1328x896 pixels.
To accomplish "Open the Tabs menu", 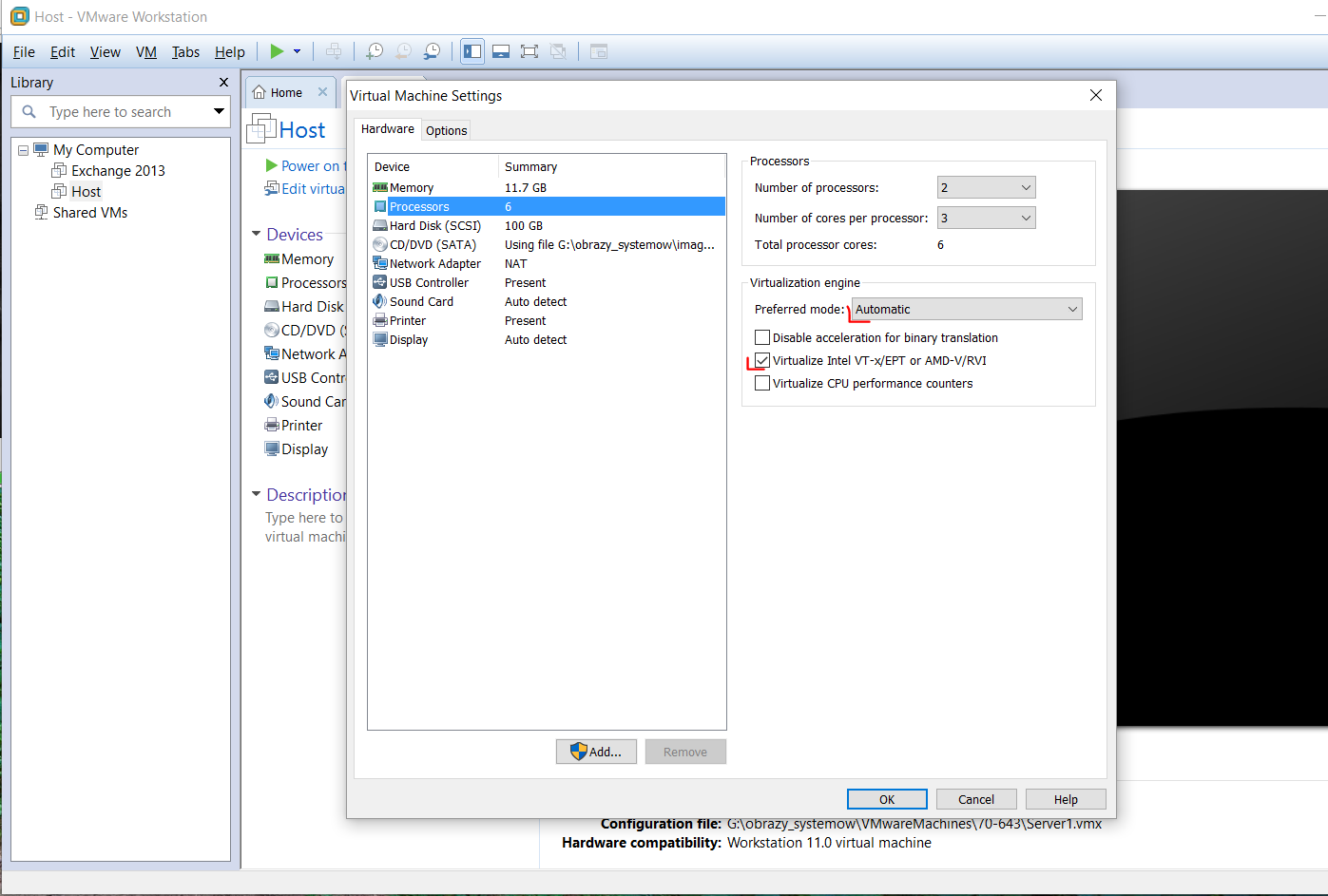I will coord(185,52).
